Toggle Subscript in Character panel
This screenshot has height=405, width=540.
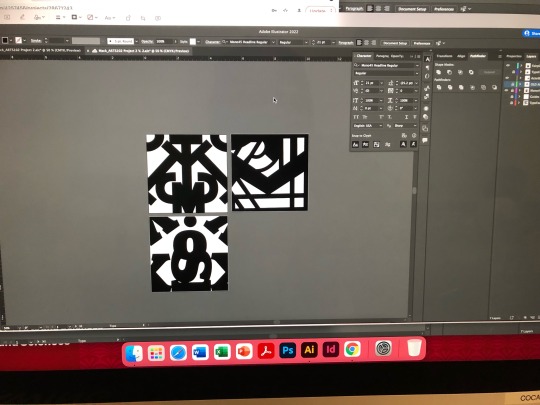tap(390, 117)
